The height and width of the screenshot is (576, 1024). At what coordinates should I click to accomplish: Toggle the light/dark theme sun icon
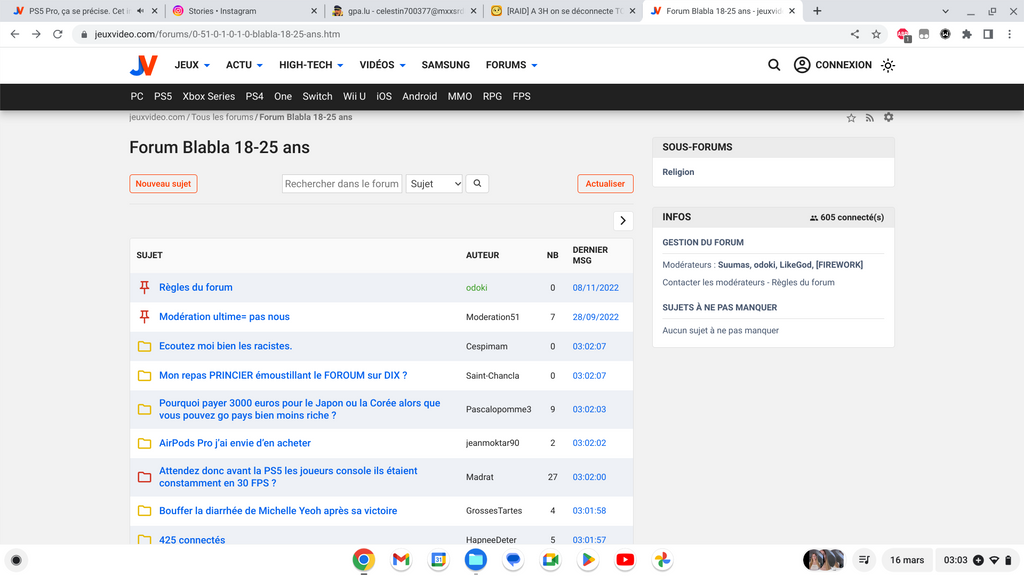888,65
